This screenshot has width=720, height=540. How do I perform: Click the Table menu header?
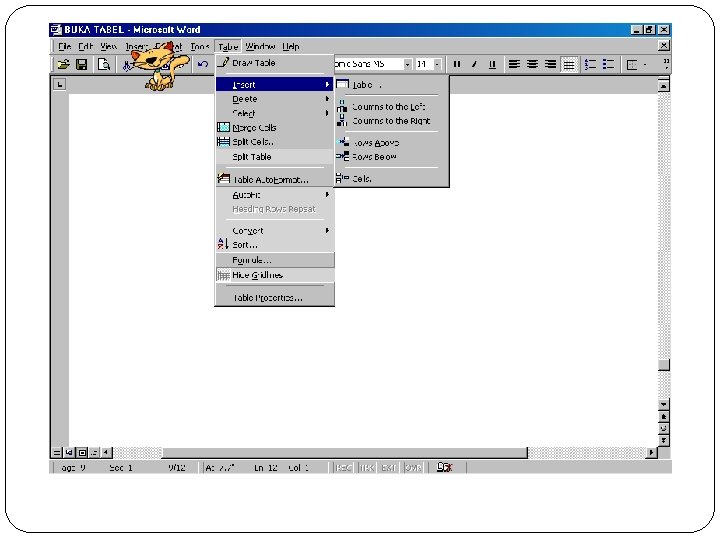click(228, 47)
